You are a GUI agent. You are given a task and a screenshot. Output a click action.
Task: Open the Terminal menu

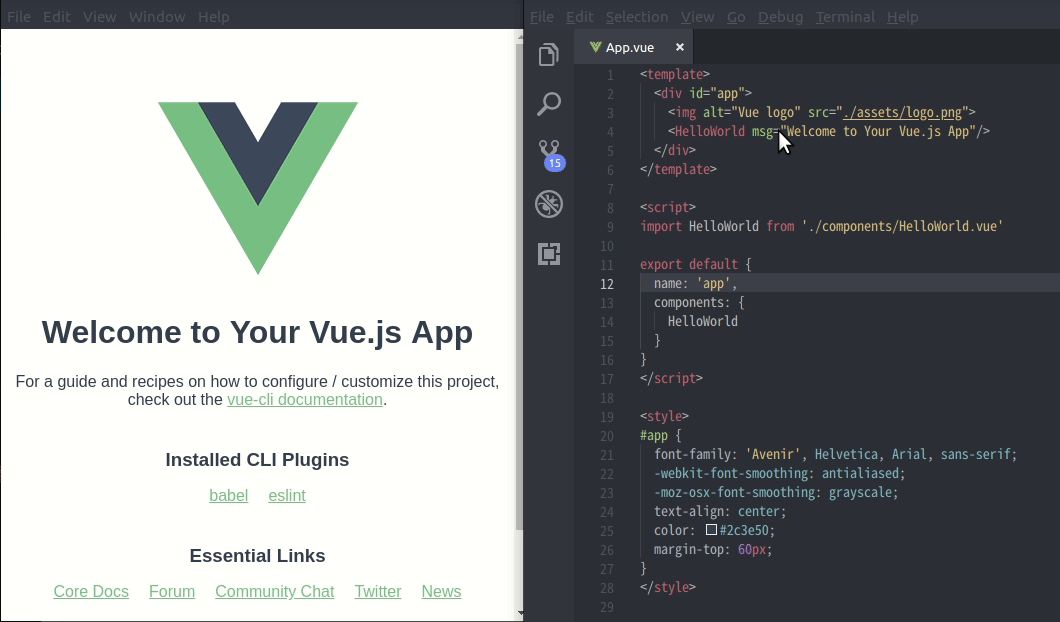pyautogui.click(x=845, y=17)
